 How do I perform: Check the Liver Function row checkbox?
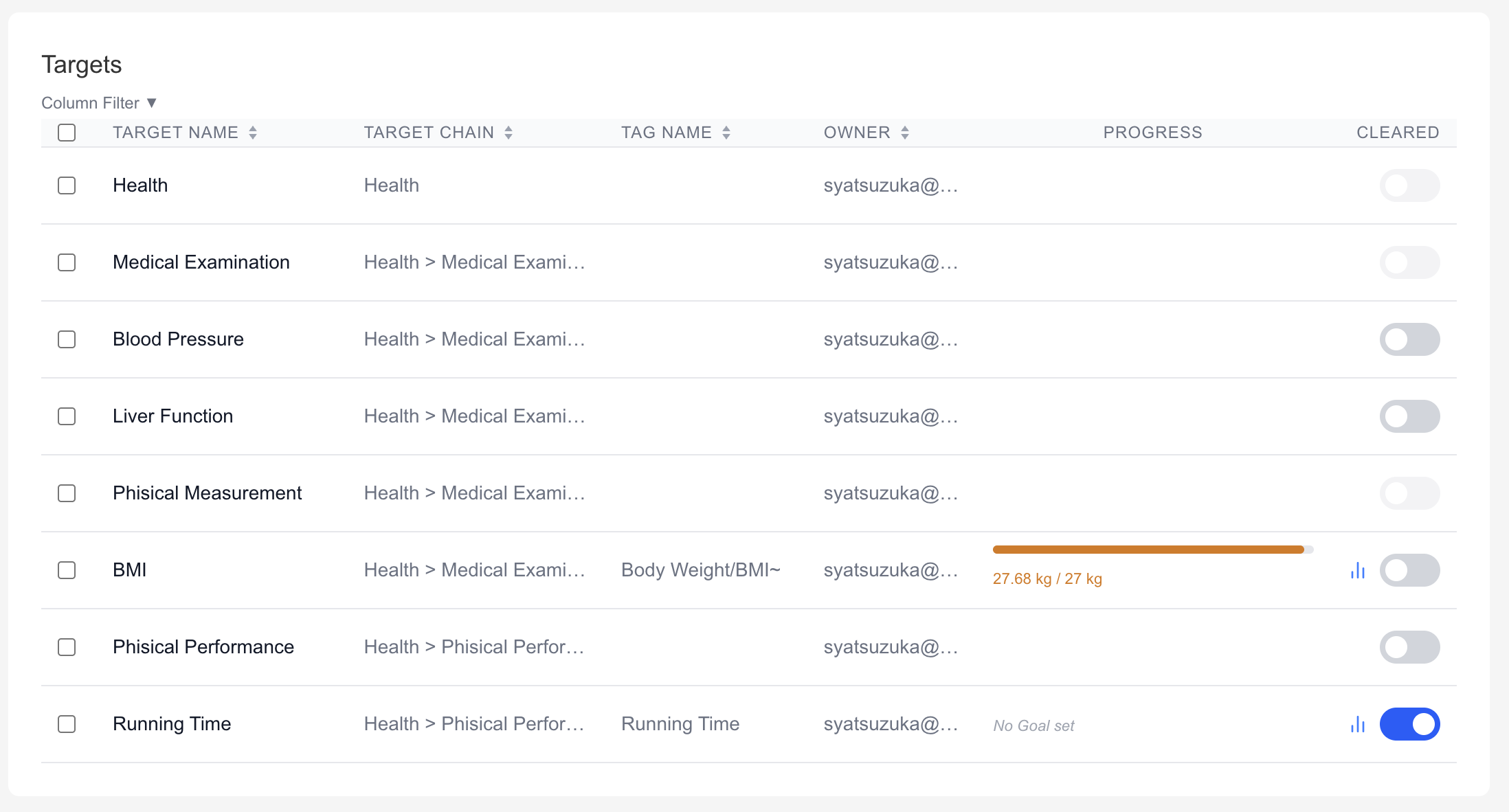pos(66,416)
